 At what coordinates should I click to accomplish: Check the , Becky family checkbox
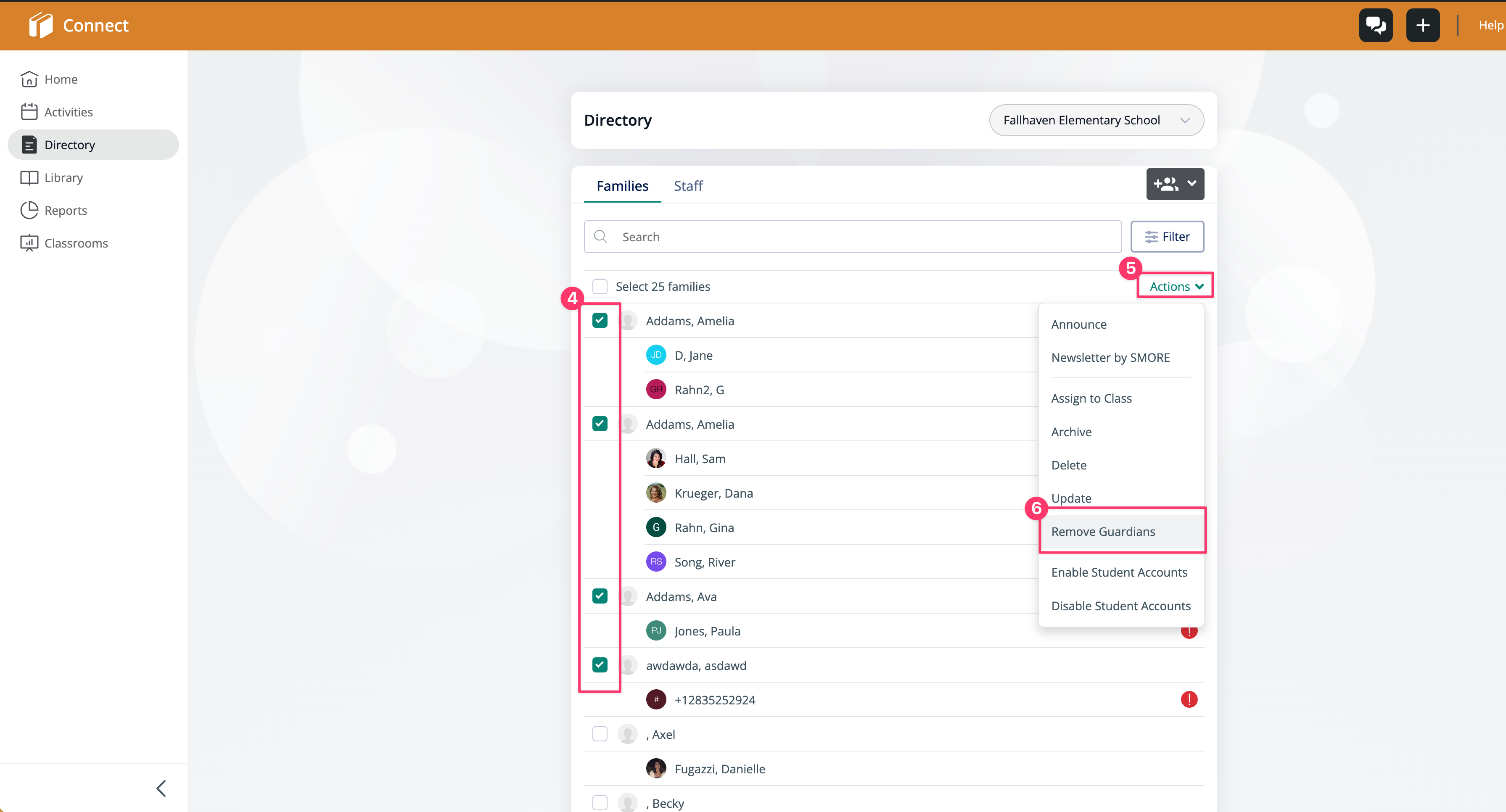click(600, 803)
